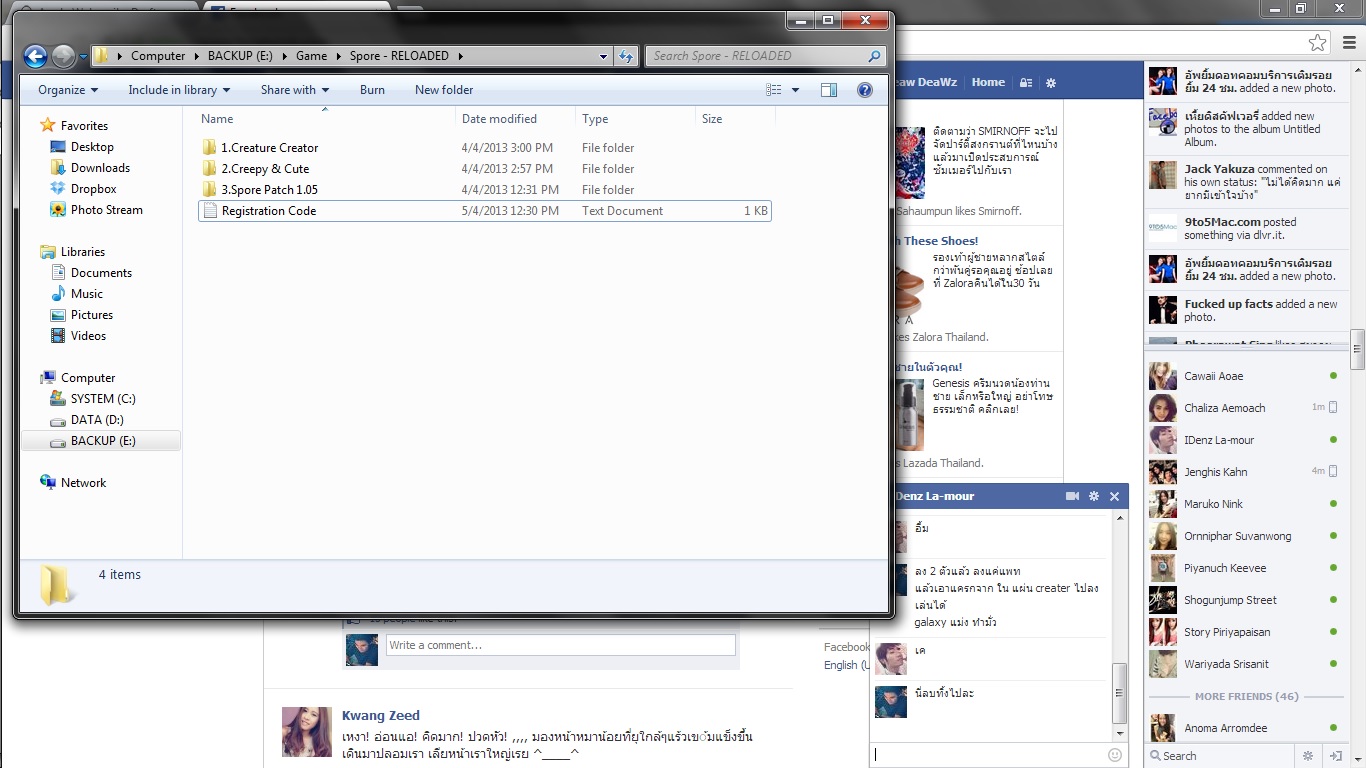Create a New folder from the toolbar
This screenshot has width=1366, height=768.
coord(444,90)
